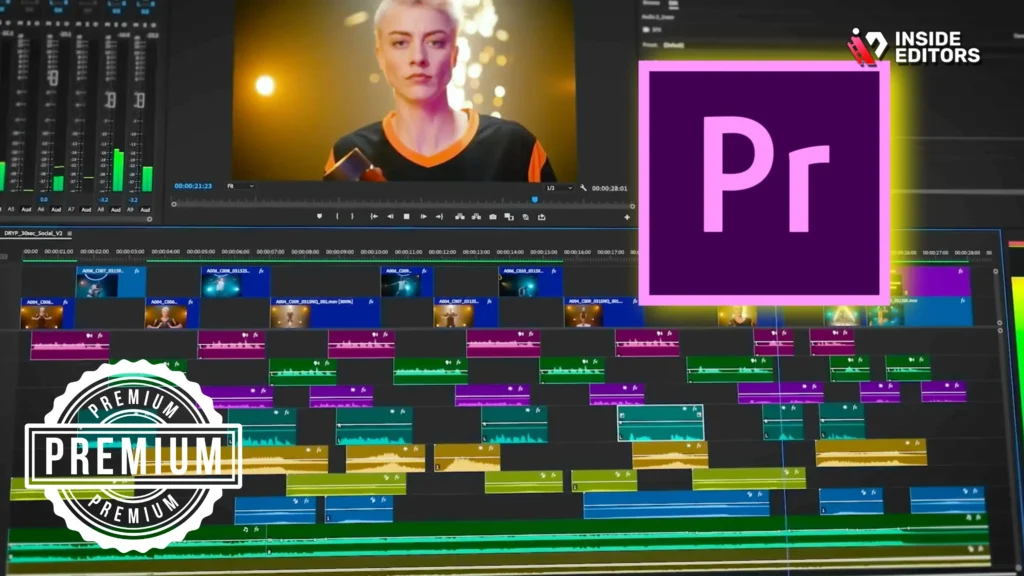Select the white-outlined teal audio clip
The height and width of the screenshot is (576, 1024).
[x=661, y=423]
